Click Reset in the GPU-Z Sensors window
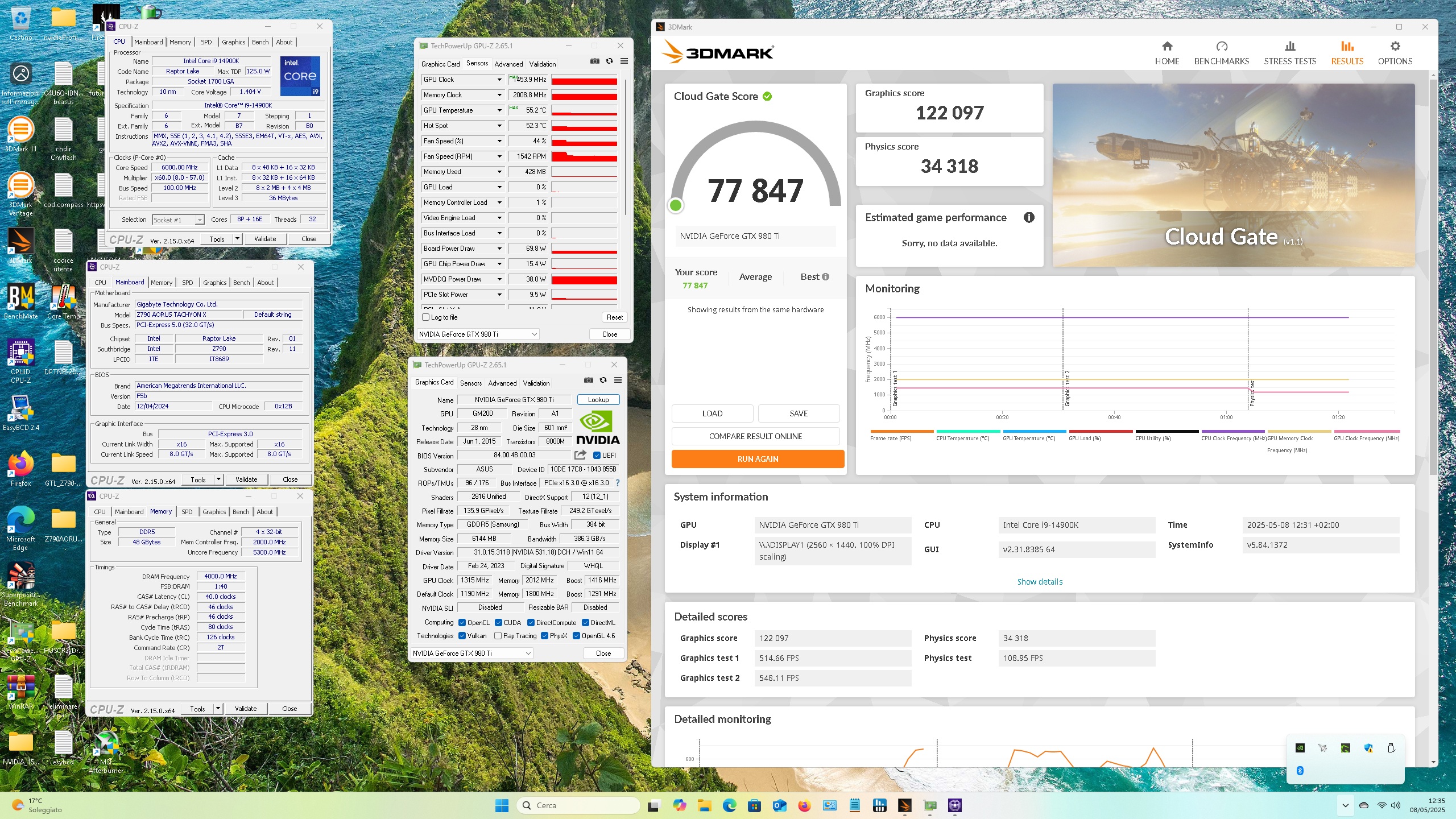Screen dimensions: 1456x819 (x=615, y=317)
